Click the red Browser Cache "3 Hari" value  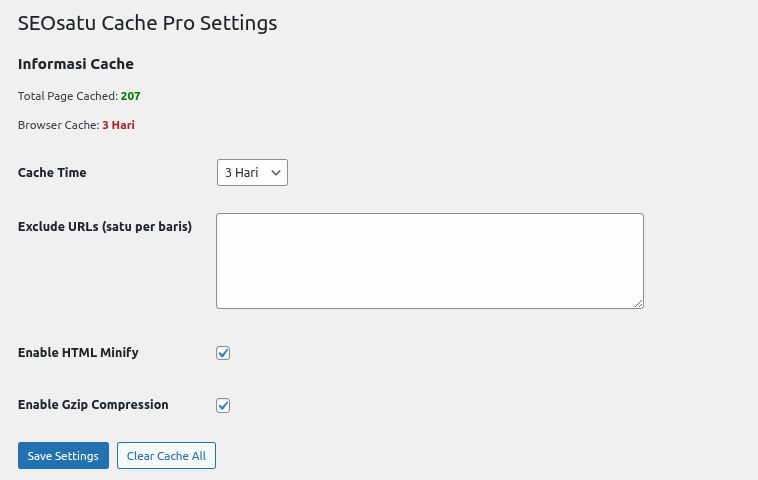point(118,126)
